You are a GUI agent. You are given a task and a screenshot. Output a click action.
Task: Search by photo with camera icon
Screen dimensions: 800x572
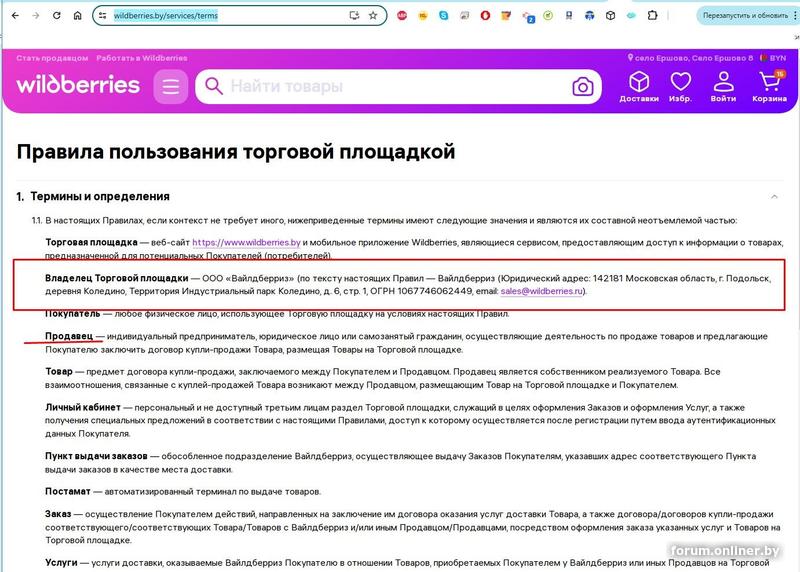point(583,86)
